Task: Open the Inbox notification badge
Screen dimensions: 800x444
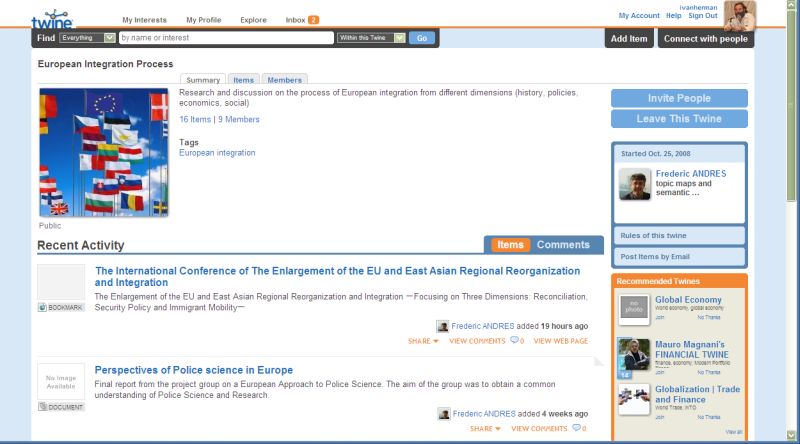Action: tap(313, 20)
